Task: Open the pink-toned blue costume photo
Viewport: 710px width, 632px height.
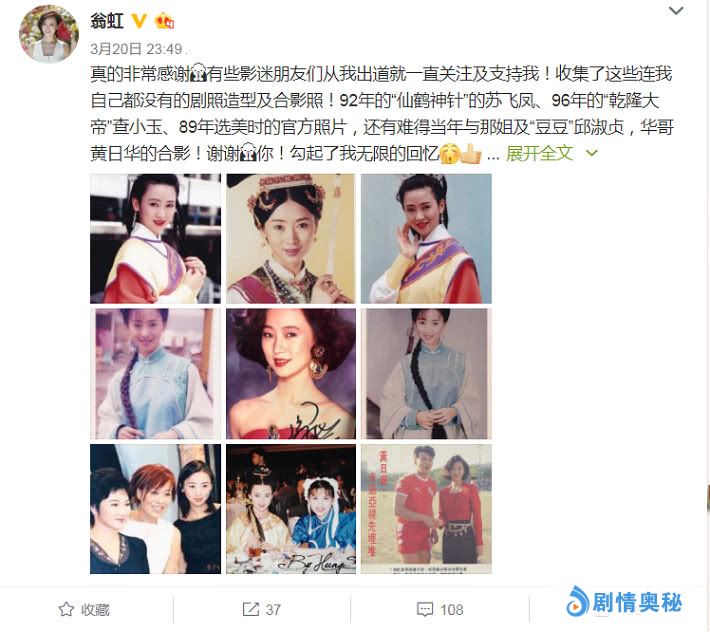Action: tap(155, 374)
